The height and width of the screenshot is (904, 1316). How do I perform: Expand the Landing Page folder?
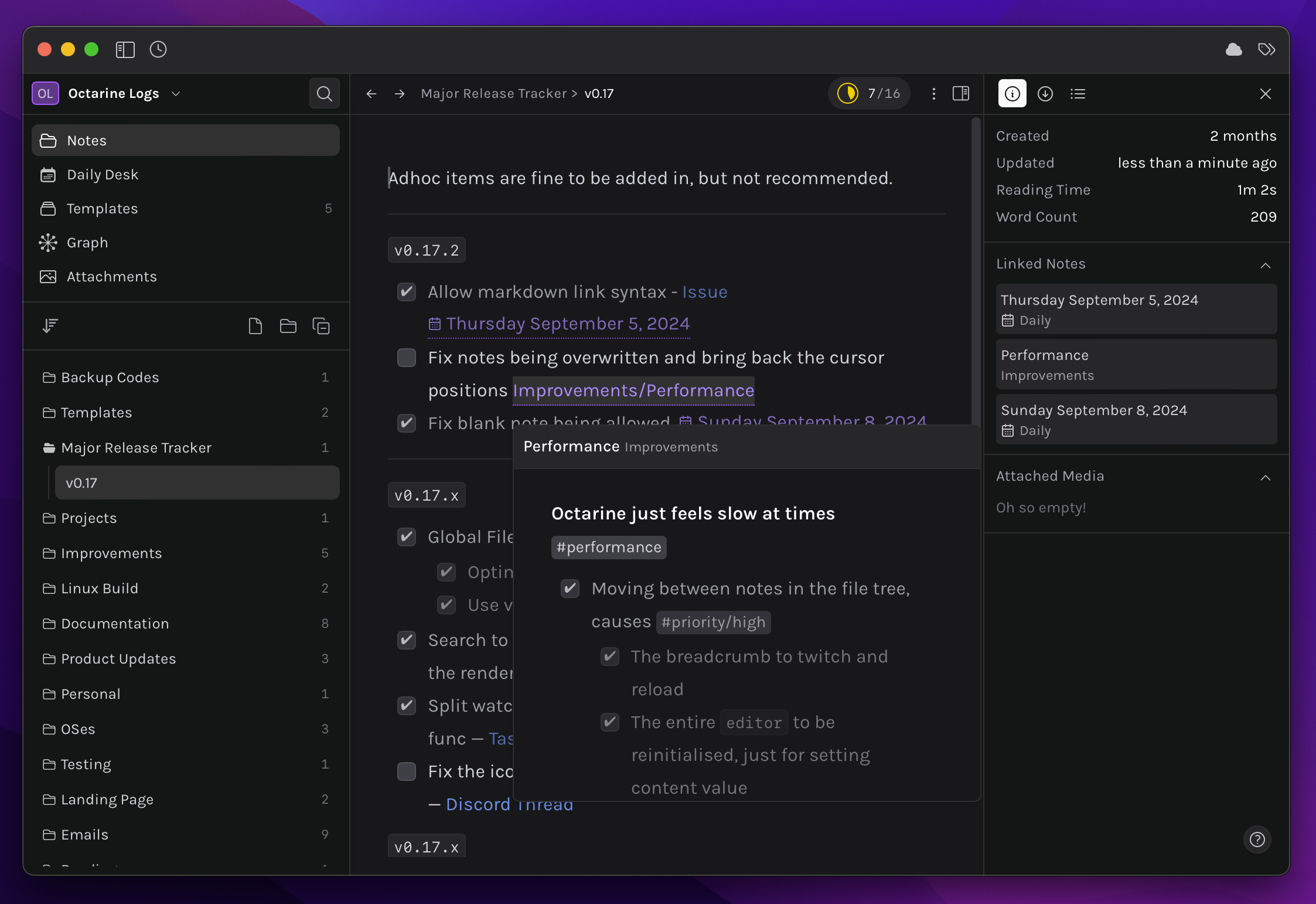[x=186, y=800]
